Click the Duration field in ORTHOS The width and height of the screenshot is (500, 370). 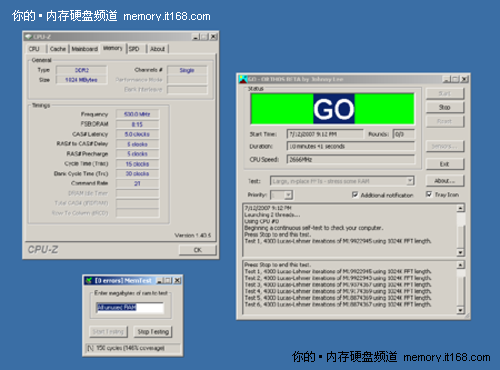pyautogui.click(x=351, y=146)
